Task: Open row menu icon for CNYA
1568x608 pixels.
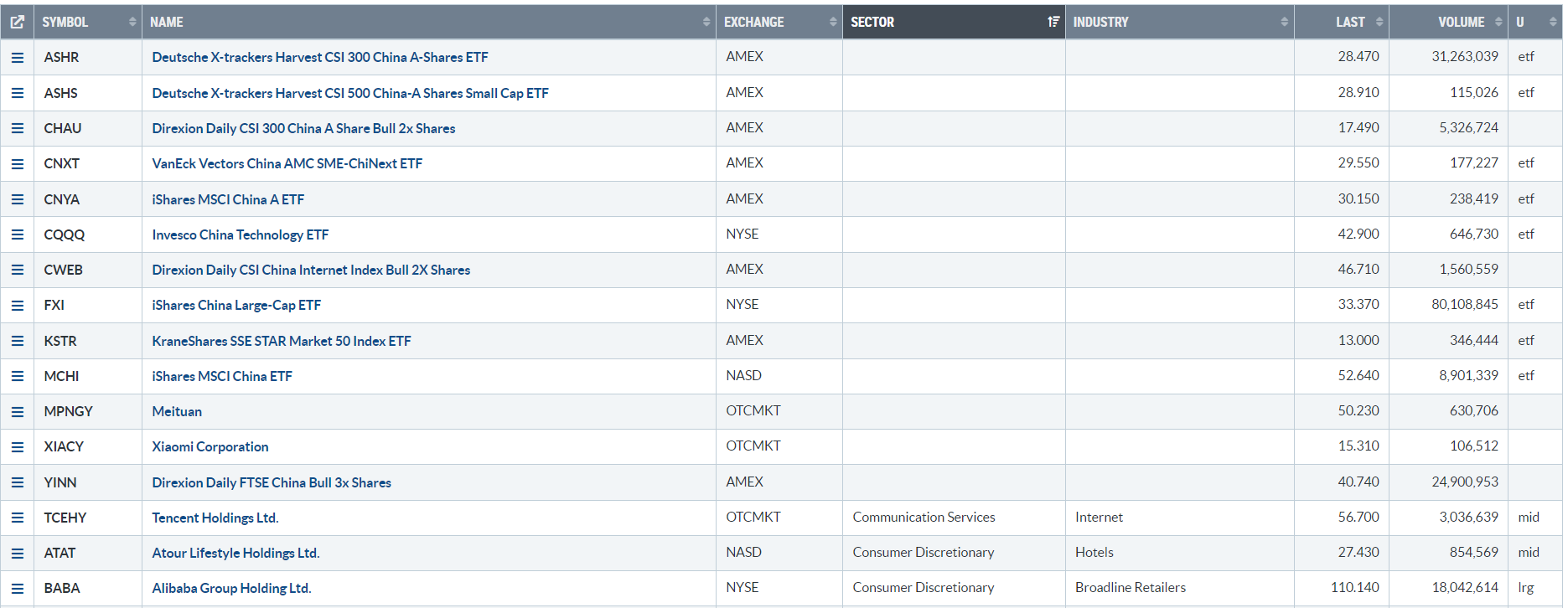Action: click(17, 199)
